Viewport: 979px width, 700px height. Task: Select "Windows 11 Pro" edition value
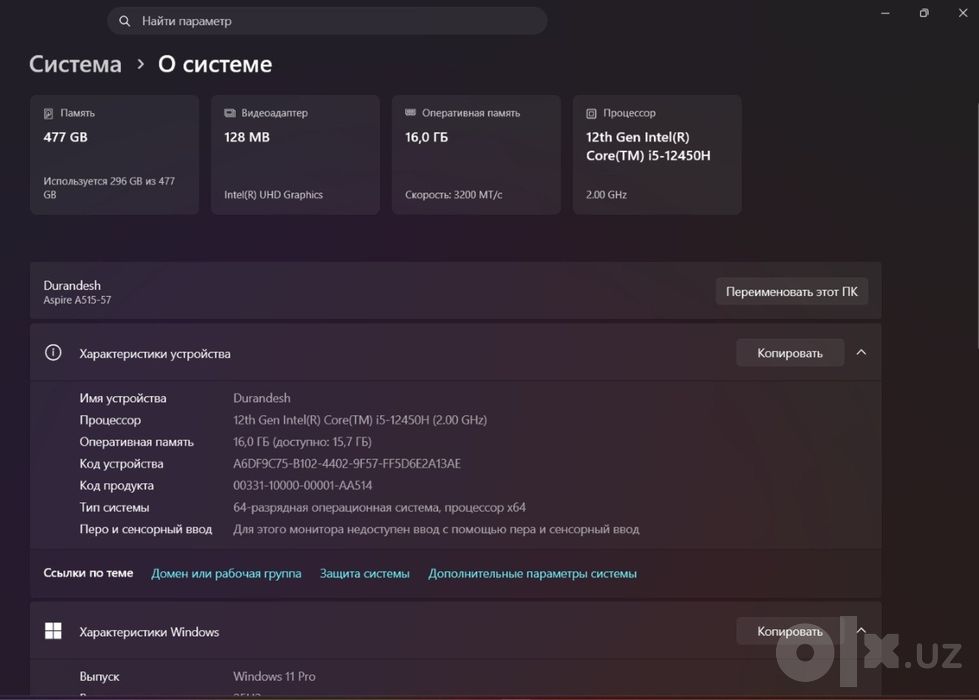pyautogui.click(x=274, y=676)
